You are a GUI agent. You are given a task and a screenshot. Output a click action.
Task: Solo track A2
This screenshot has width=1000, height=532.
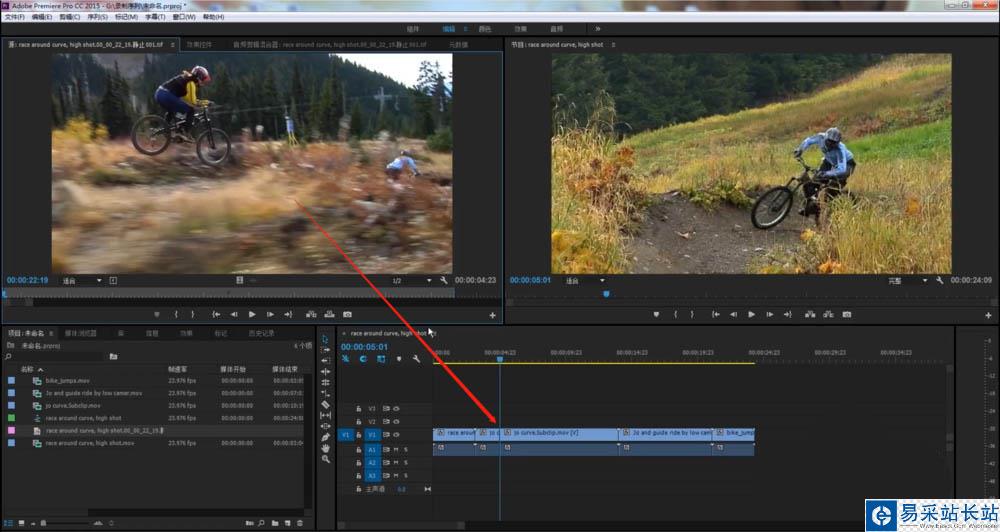(406, 462)
